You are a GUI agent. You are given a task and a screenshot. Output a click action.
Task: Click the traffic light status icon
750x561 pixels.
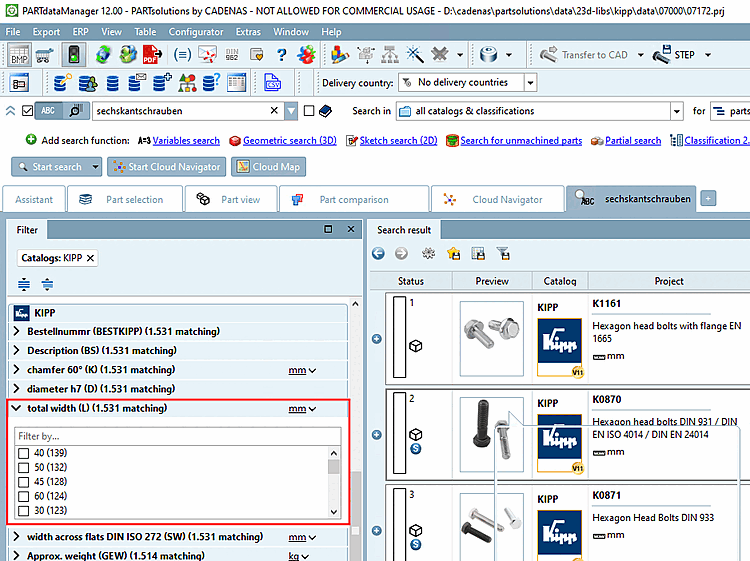[74, 55]
